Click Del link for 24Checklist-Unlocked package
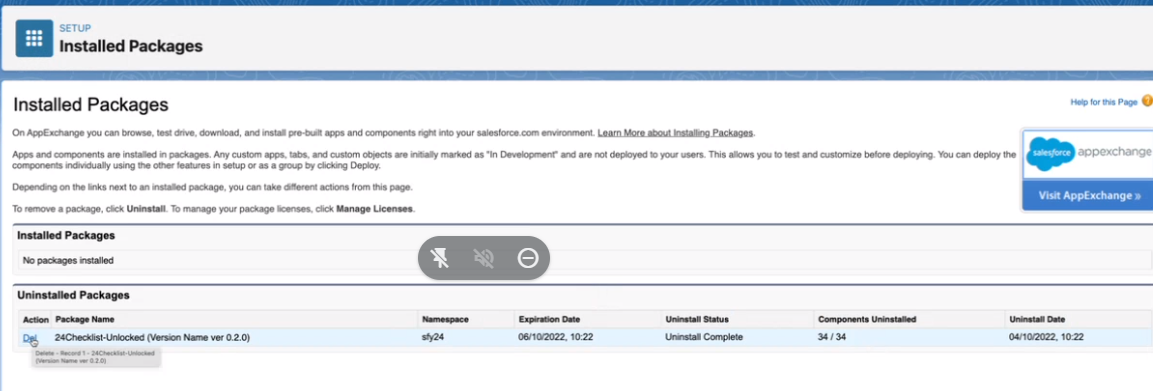1153x391 pixels. pos(29,337)
